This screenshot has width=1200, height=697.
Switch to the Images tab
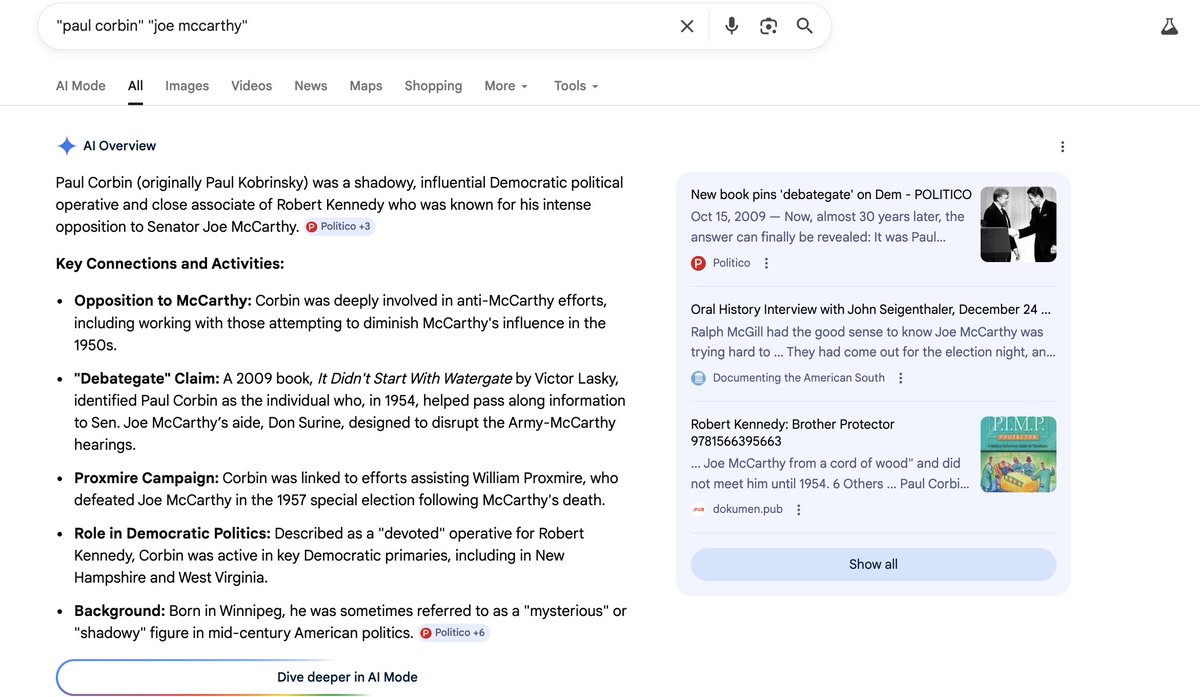pos(187,86)
